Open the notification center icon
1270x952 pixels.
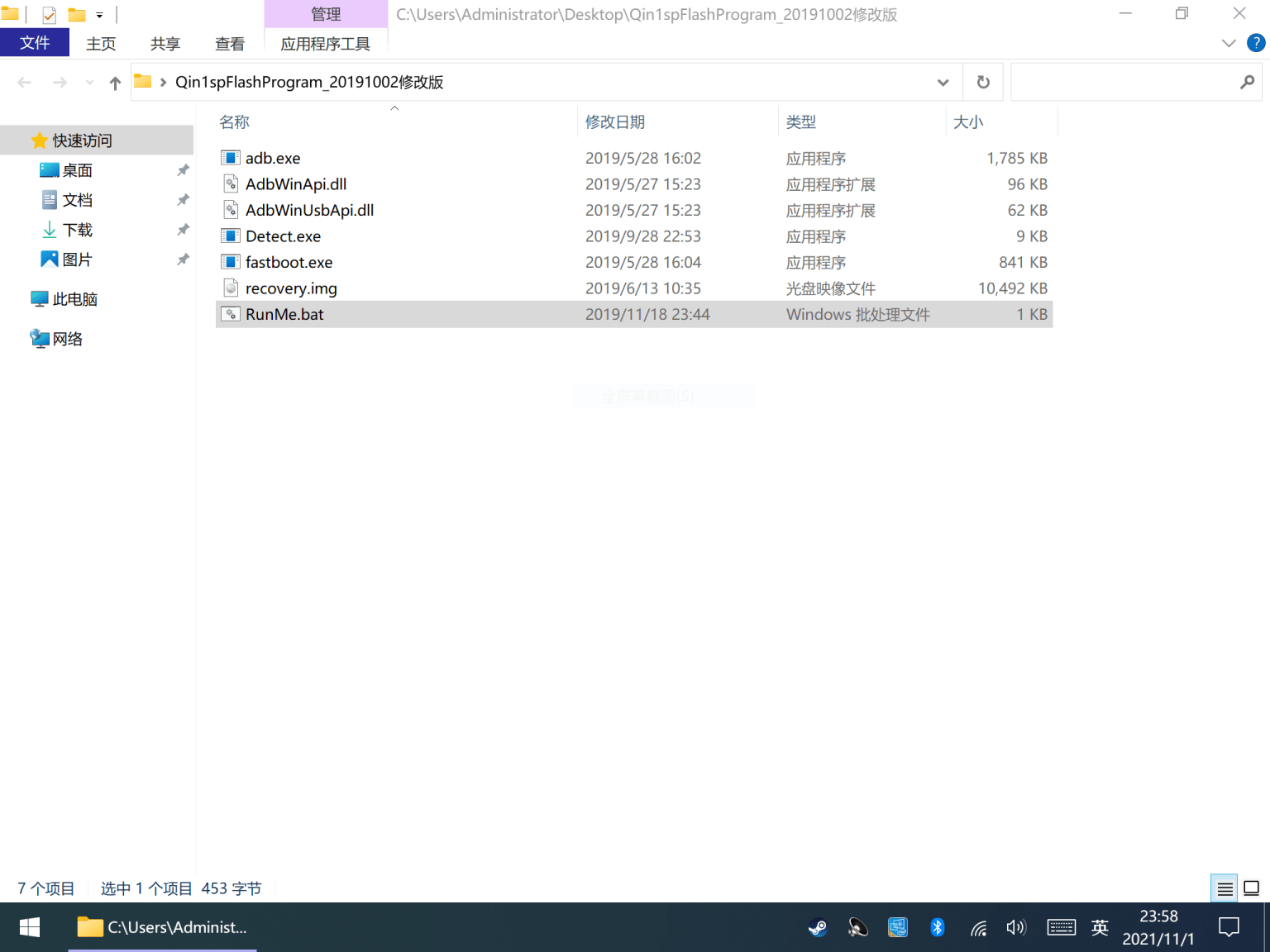pyautogui.click(x=1229, y=927)
